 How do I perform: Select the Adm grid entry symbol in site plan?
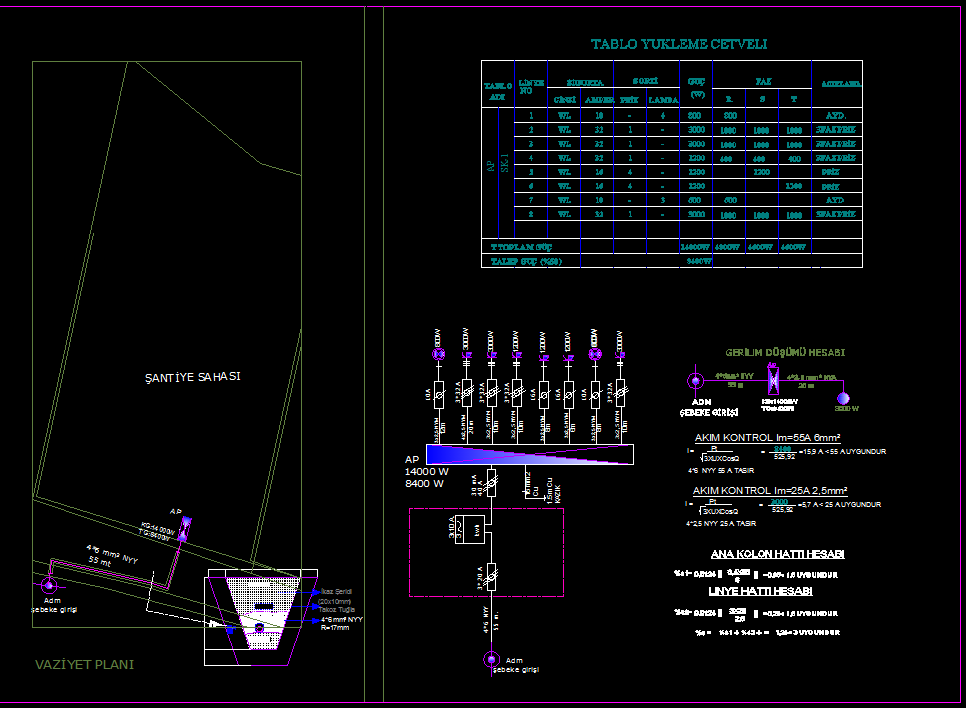47,586
